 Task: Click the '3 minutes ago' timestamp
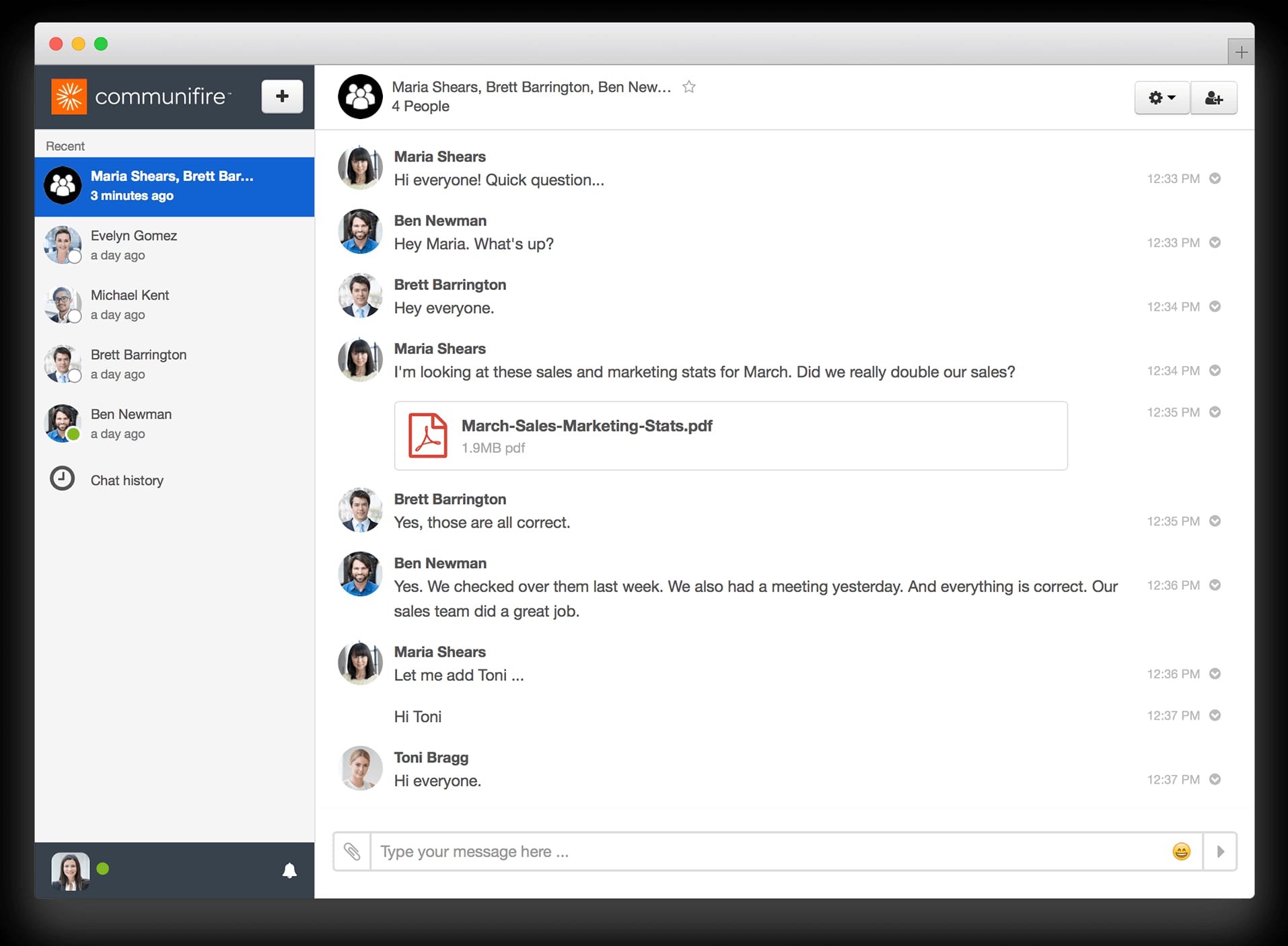[132, 196]
